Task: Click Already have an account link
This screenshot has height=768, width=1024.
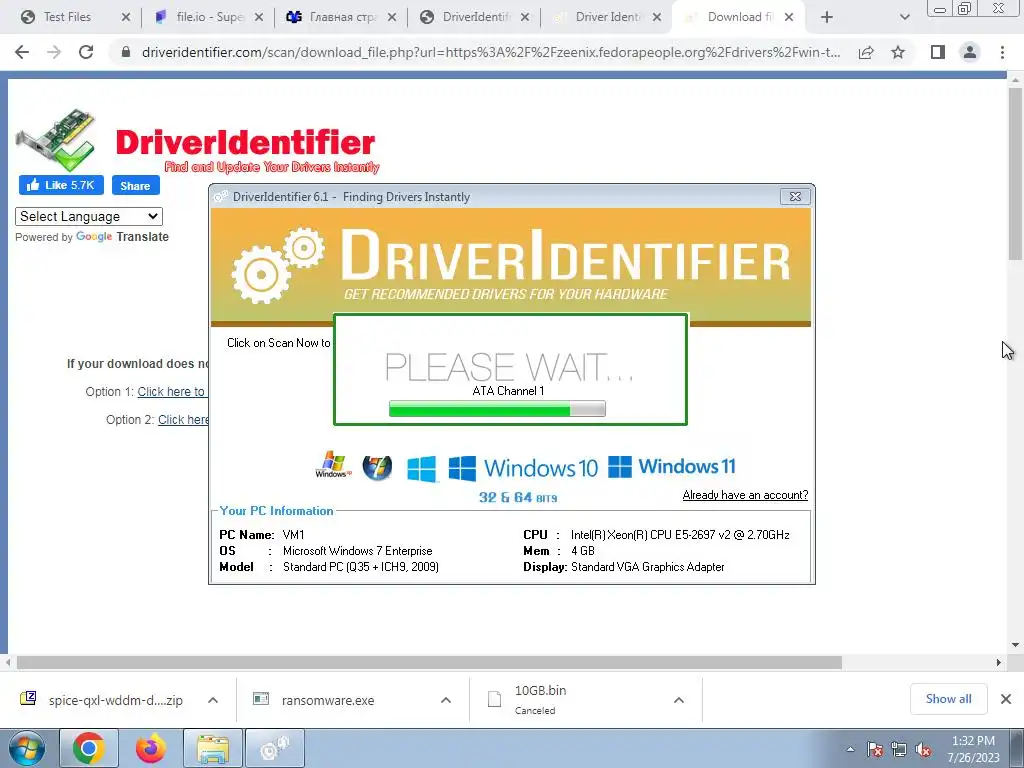Action: point(745,495)
